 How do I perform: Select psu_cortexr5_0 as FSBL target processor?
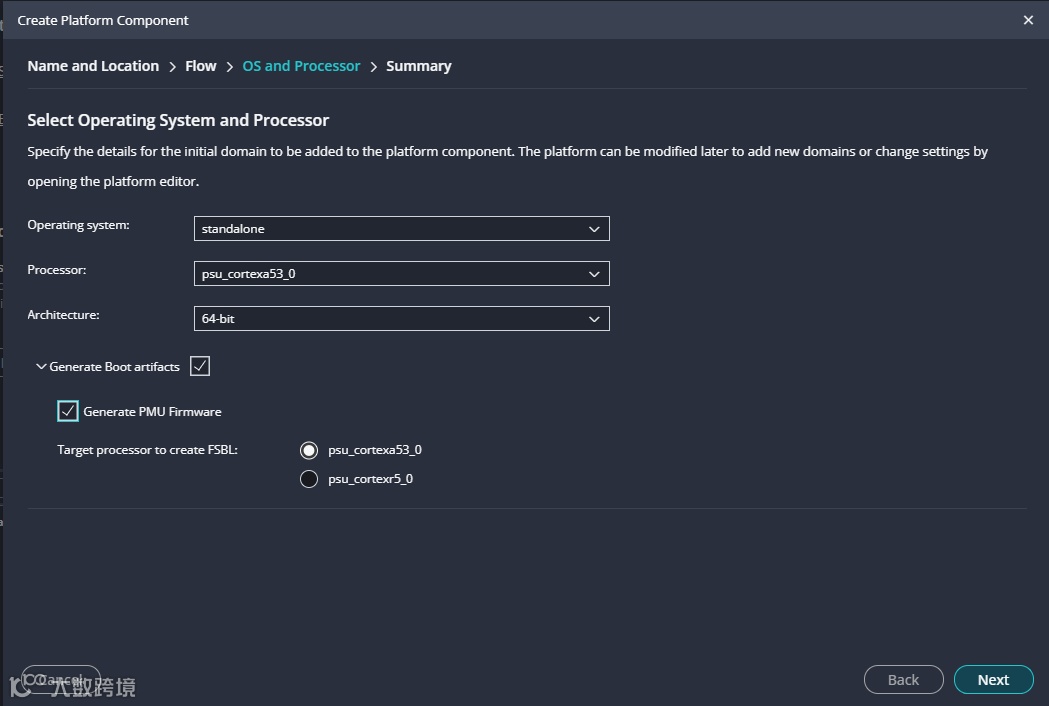click(309, 479)
